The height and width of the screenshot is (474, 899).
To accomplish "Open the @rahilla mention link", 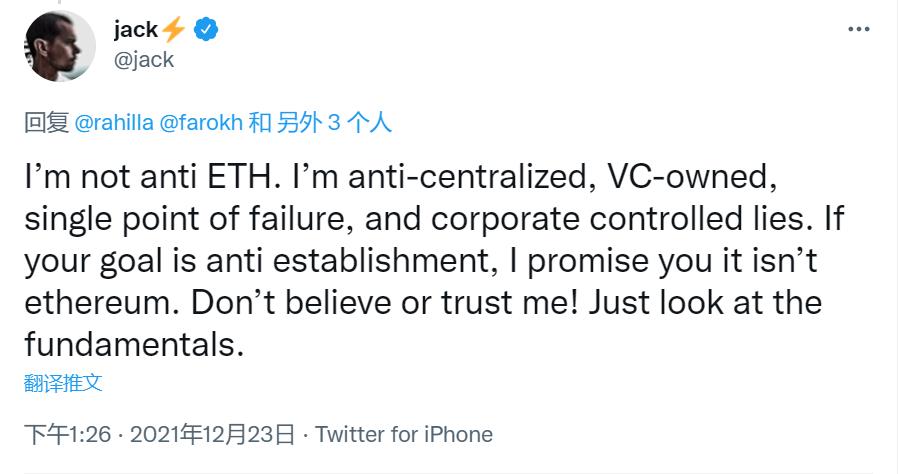I will point(111,122).
